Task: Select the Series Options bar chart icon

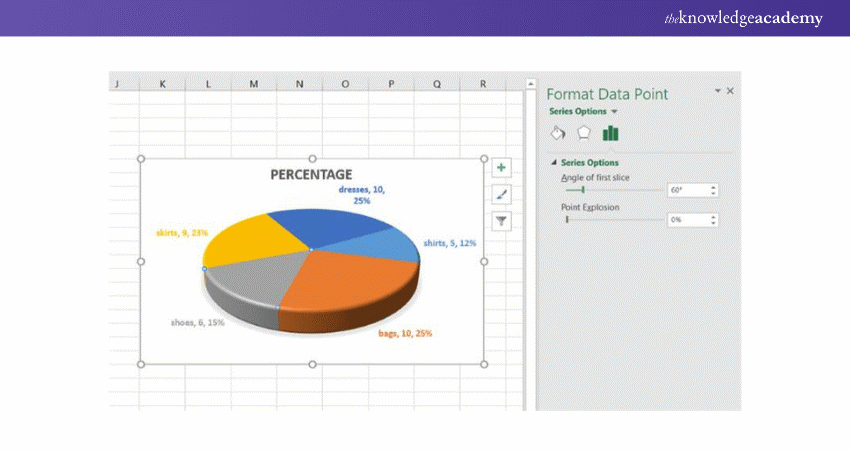Action: (x=610, y=133)
